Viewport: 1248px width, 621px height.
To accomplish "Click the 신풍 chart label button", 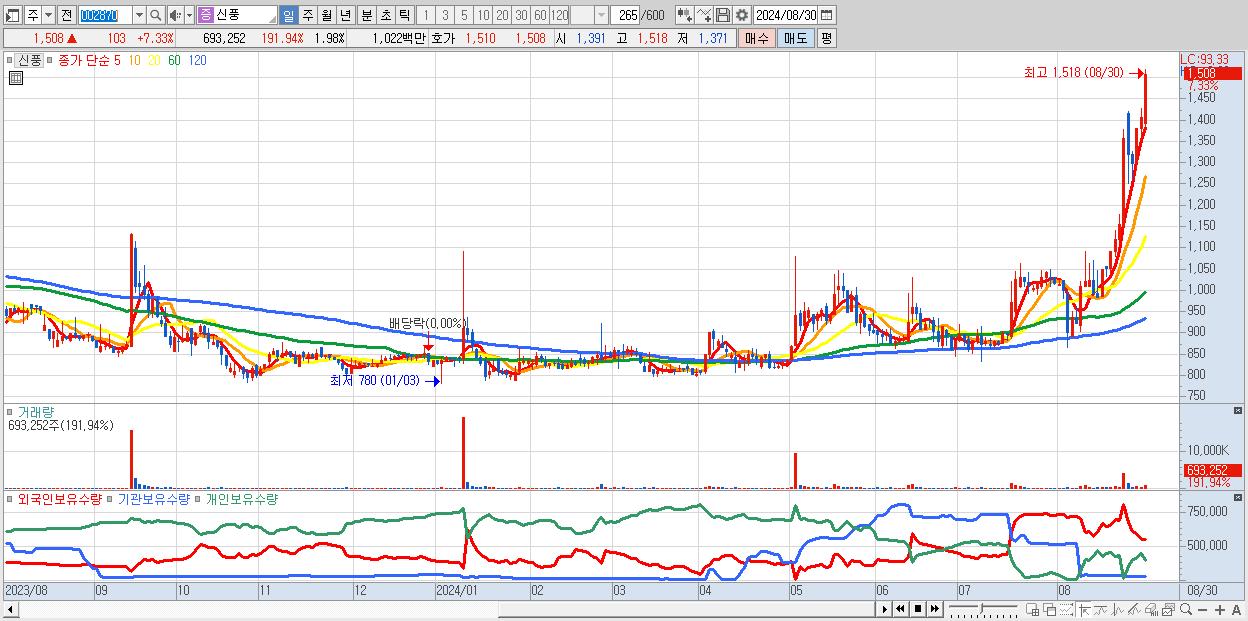I will 28,60.
